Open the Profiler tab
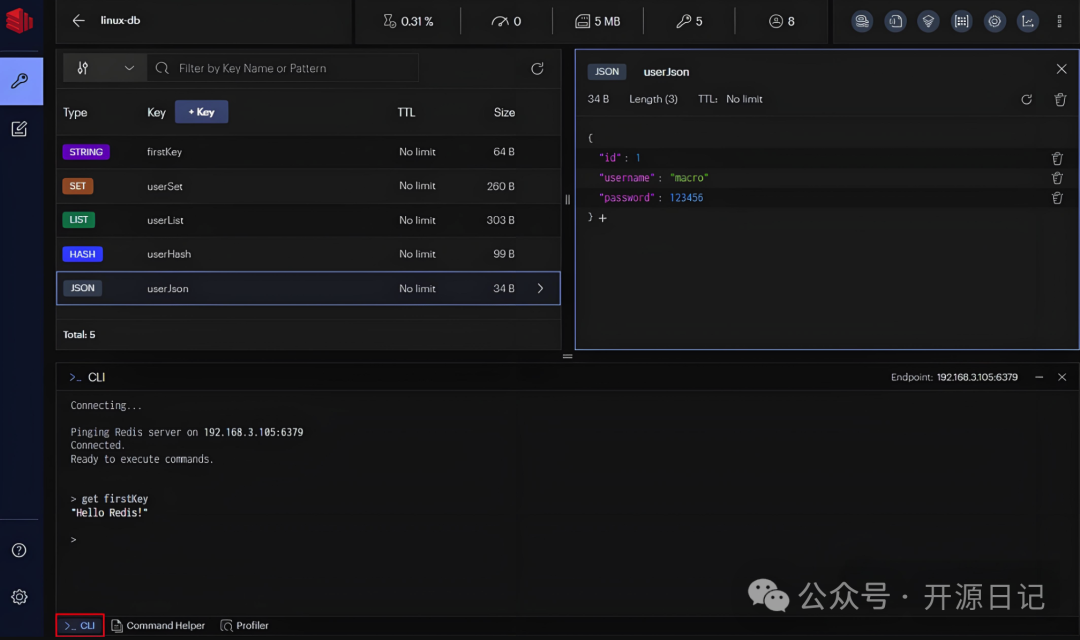The image size is (1080, 640). (244, 625)
